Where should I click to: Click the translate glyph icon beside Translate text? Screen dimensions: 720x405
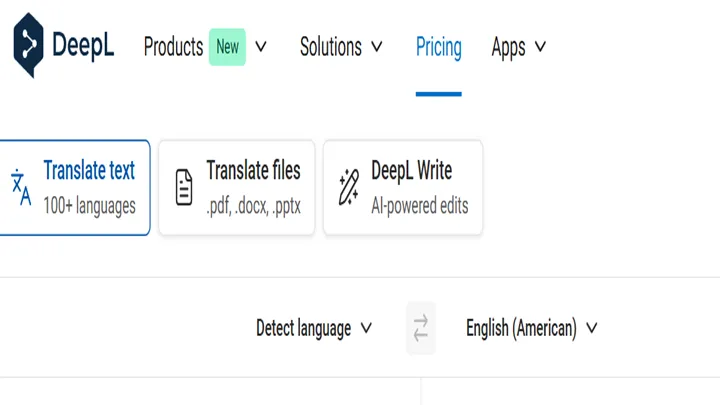21,188
